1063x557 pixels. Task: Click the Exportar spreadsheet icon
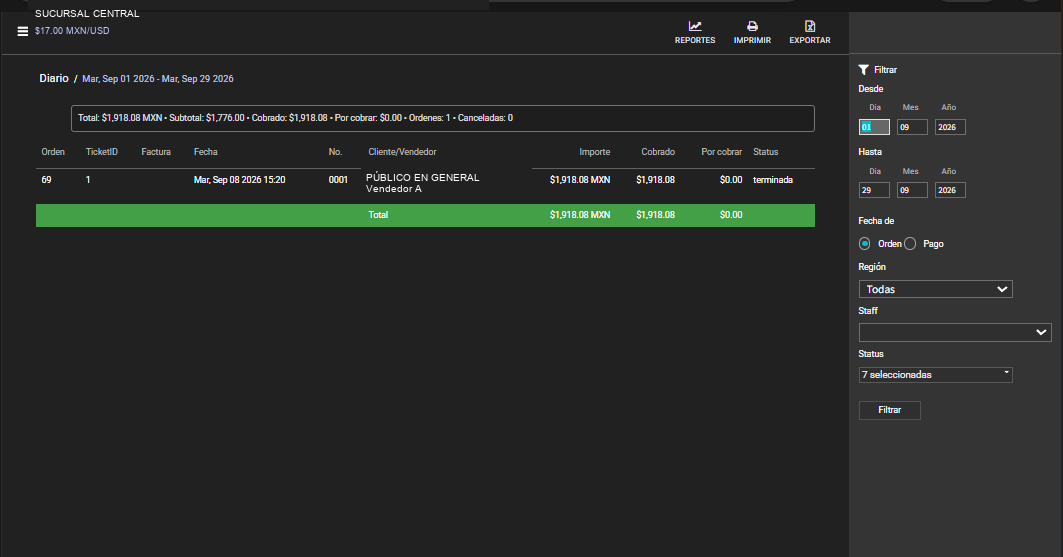coord(809,26)
